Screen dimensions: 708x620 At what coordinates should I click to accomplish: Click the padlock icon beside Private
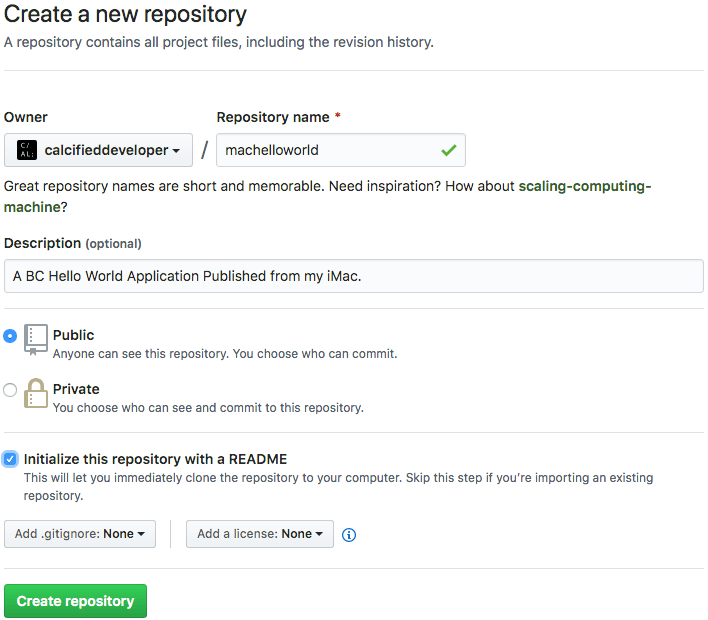(x=36, y=394)
